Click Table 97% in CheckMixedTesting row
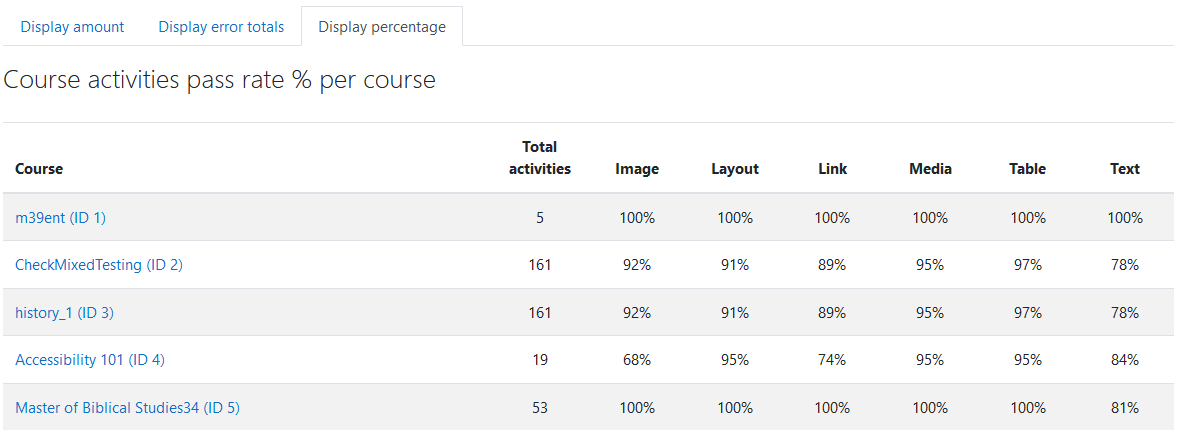Image resolution: width=1179 pixels, height=434 pixels. click(x=1027, y=265)
